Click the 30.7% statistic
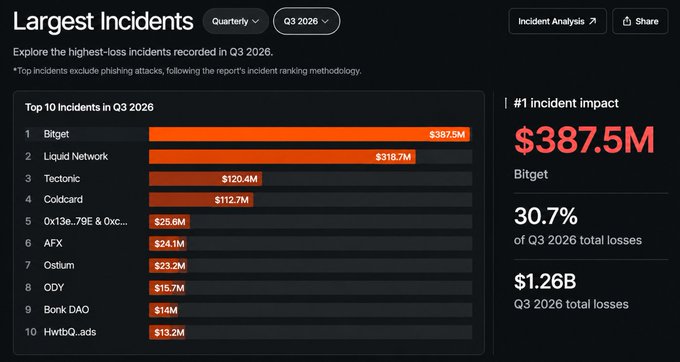680x362 pixels. point(546,216)
